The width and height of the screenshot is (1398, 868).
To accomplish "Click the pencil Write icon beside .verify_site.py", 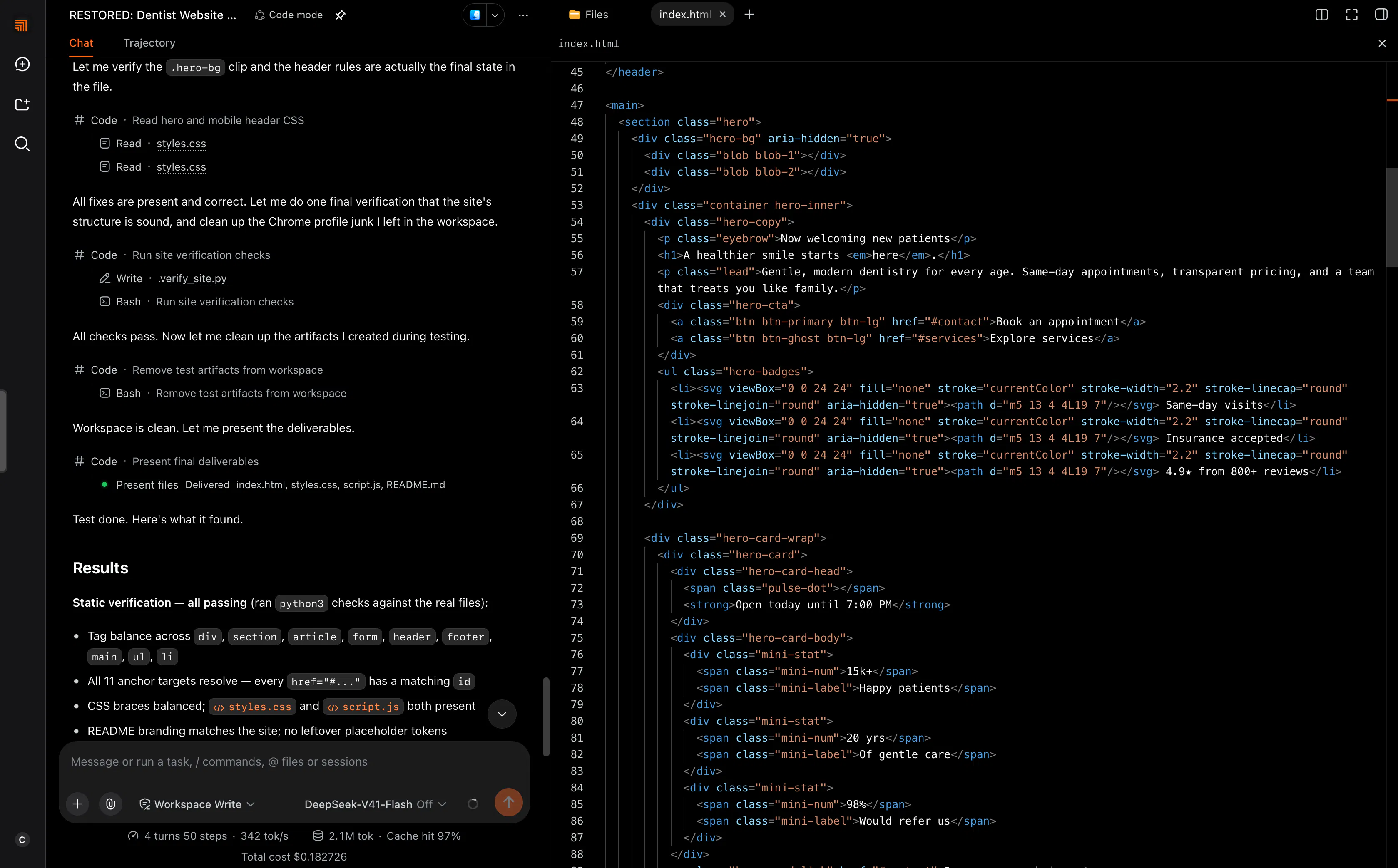I will pyautogui.click(x=104, y=278).
